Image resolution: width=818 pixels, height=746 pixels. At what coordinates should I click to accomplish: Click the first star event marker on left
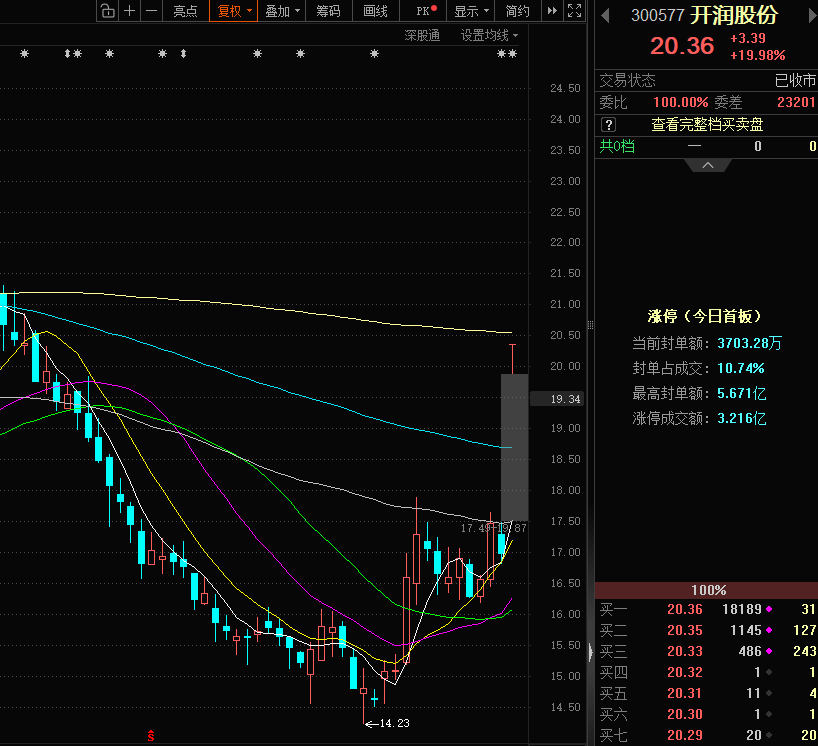click(25, 53)
